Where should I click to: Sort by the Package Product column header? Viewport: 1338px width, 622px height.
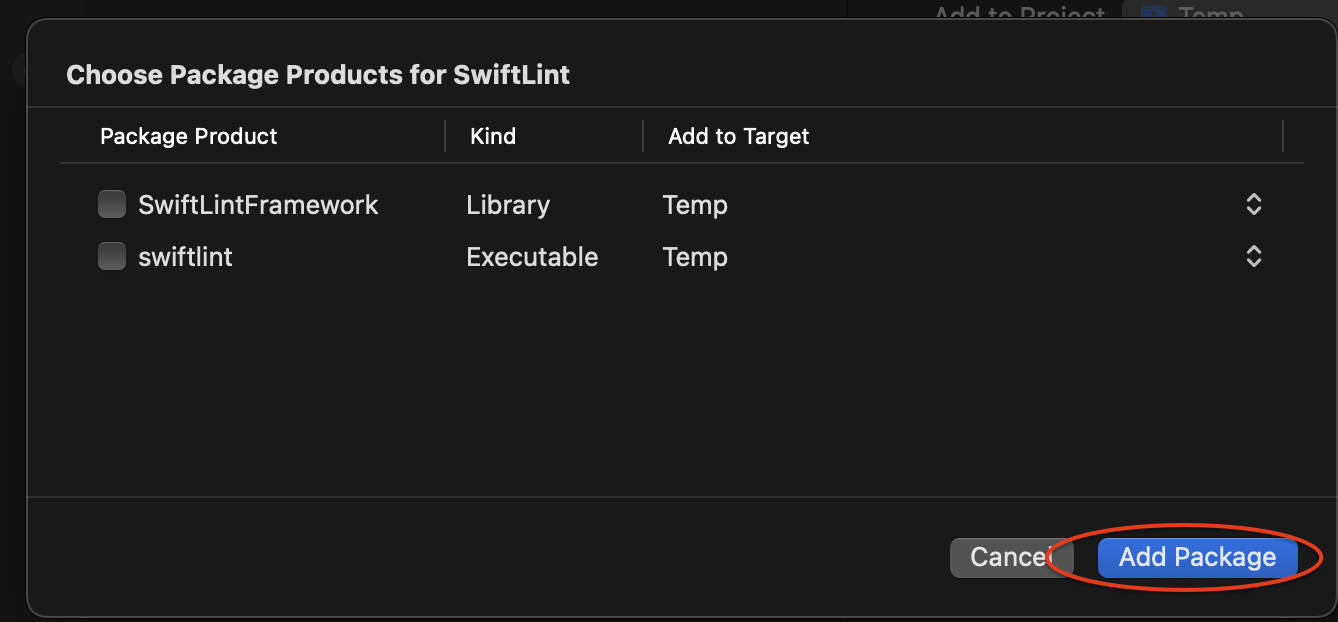[189, 136]
